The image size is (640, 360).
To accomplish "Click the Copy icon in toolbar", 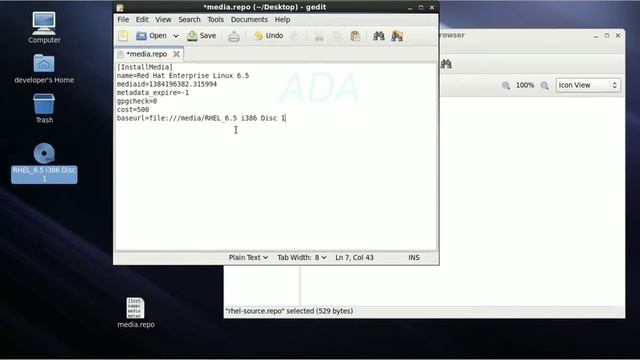I will point(337,36).
